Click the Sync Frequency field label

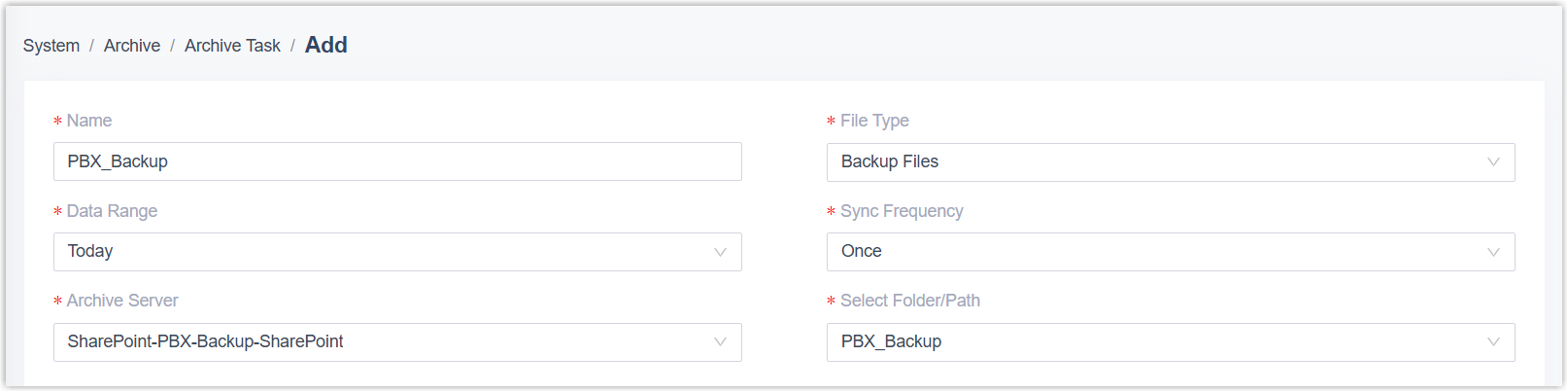(902, 211)
